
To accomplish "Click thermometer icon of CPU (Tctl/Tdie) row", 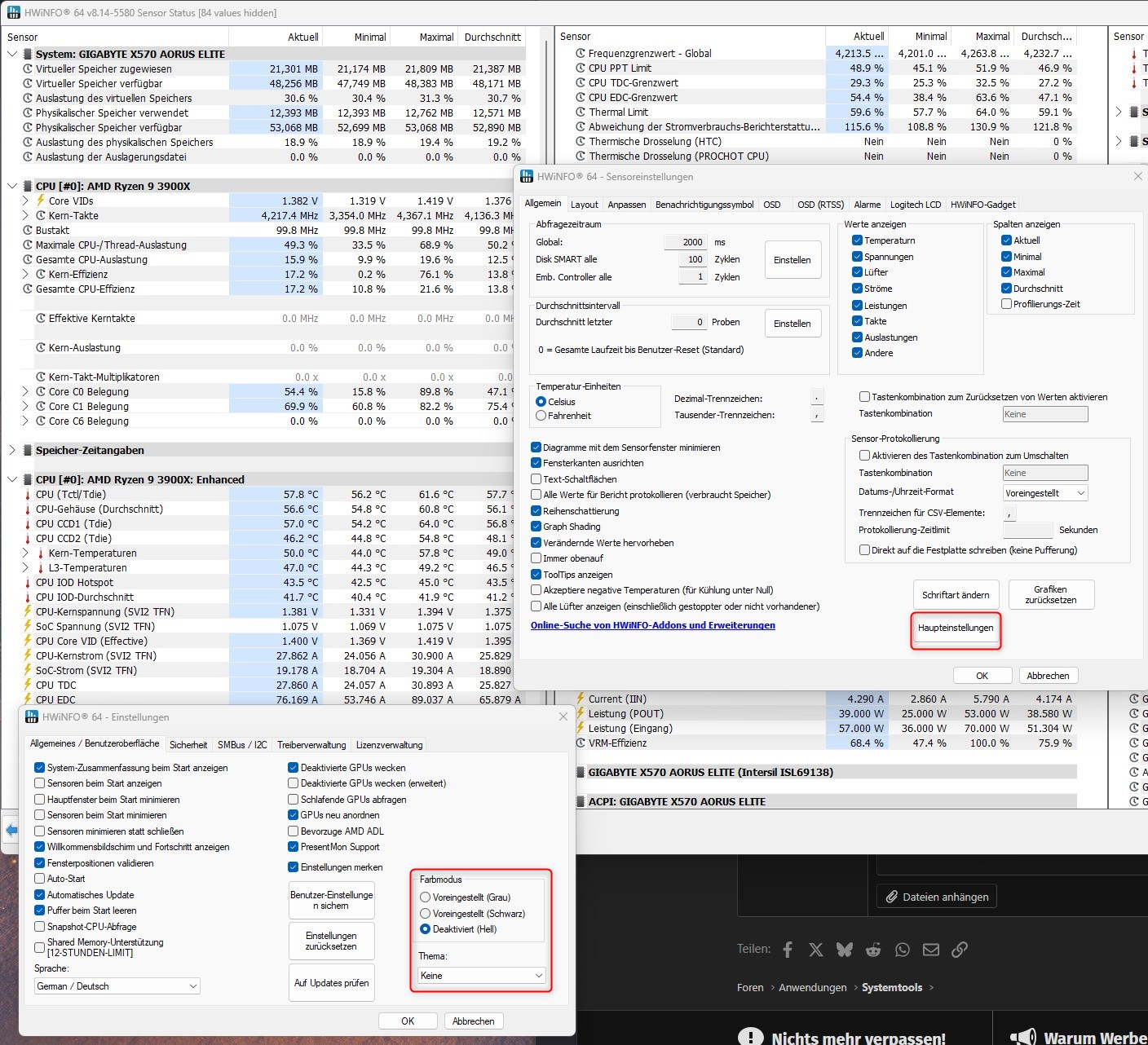I will click(28, 494).
